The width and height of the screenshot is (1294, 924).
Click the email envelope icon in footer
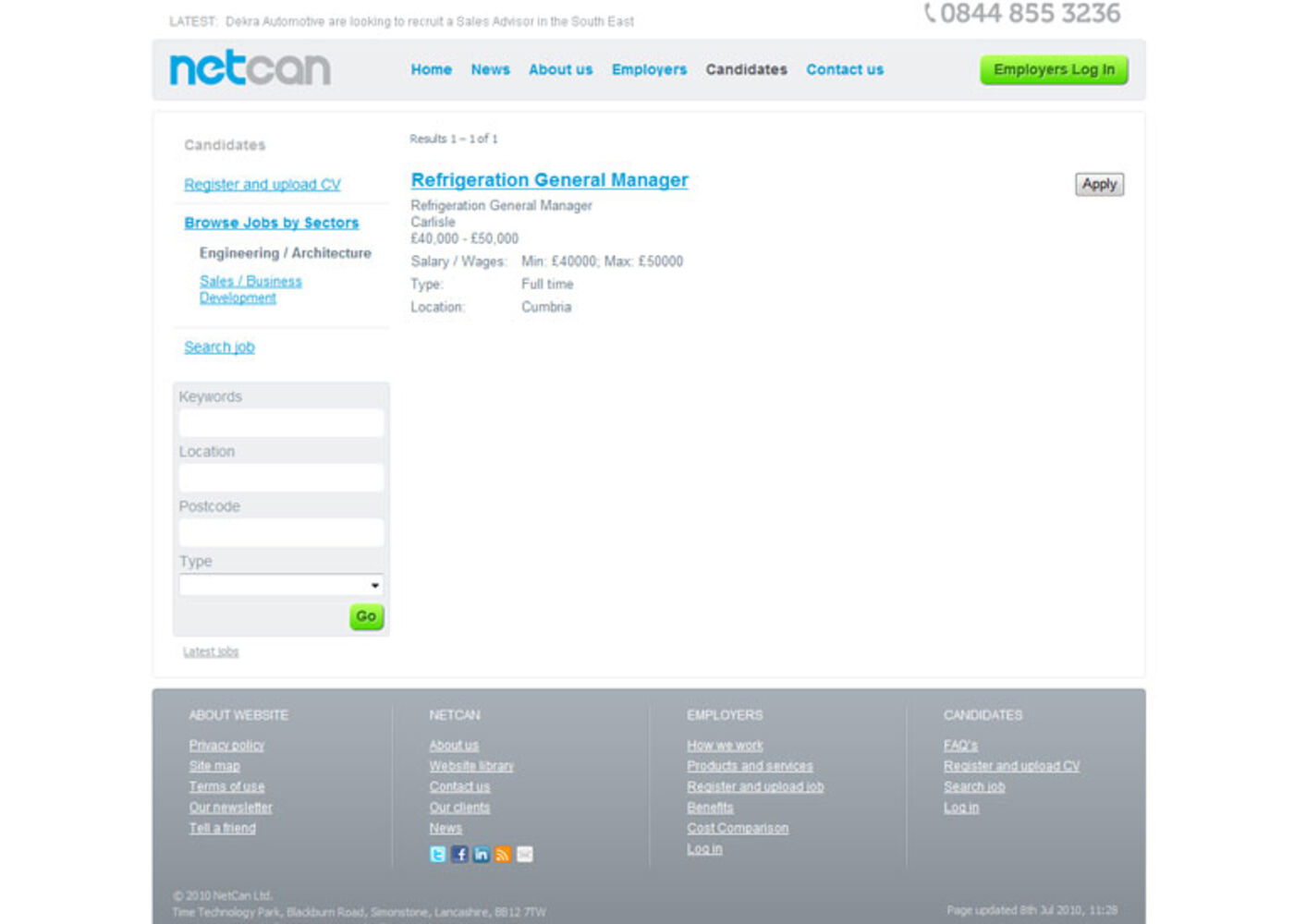pos(524,855)
